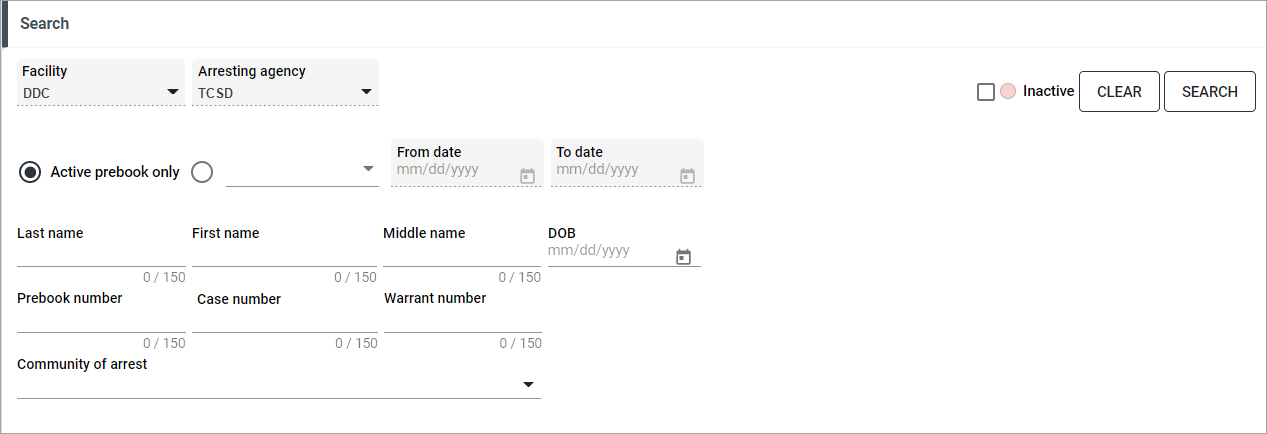Focus the Case number input field
Screen dimensions: 1267x434
[285, 321]
